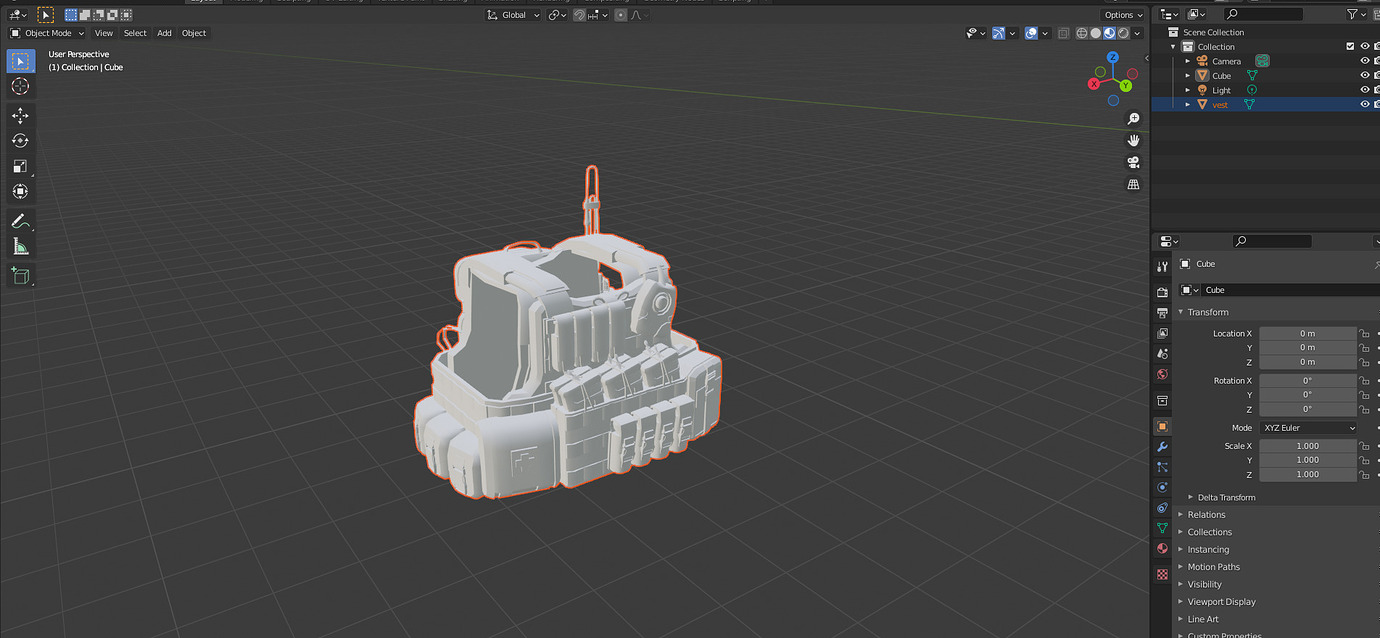Select the Transform tool
The height and width of the screenshot is (638, 1380).
[20, 191]
